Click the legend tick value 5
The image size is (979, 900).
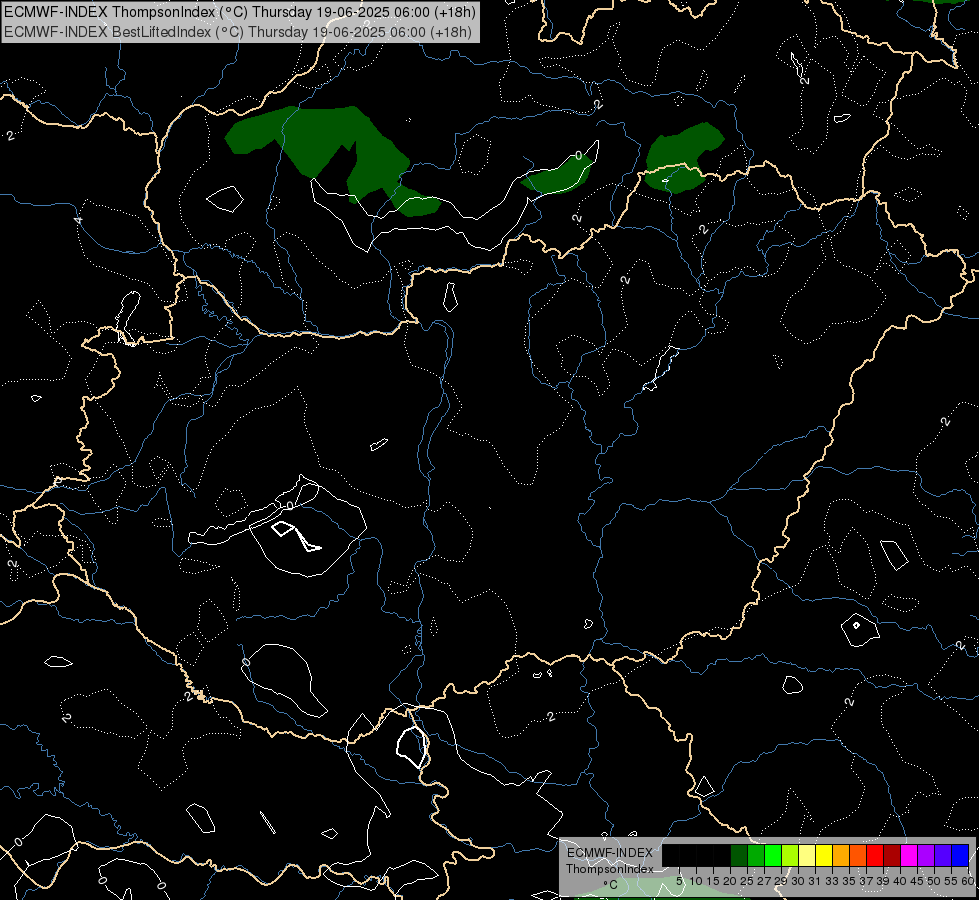coord(679,881)
